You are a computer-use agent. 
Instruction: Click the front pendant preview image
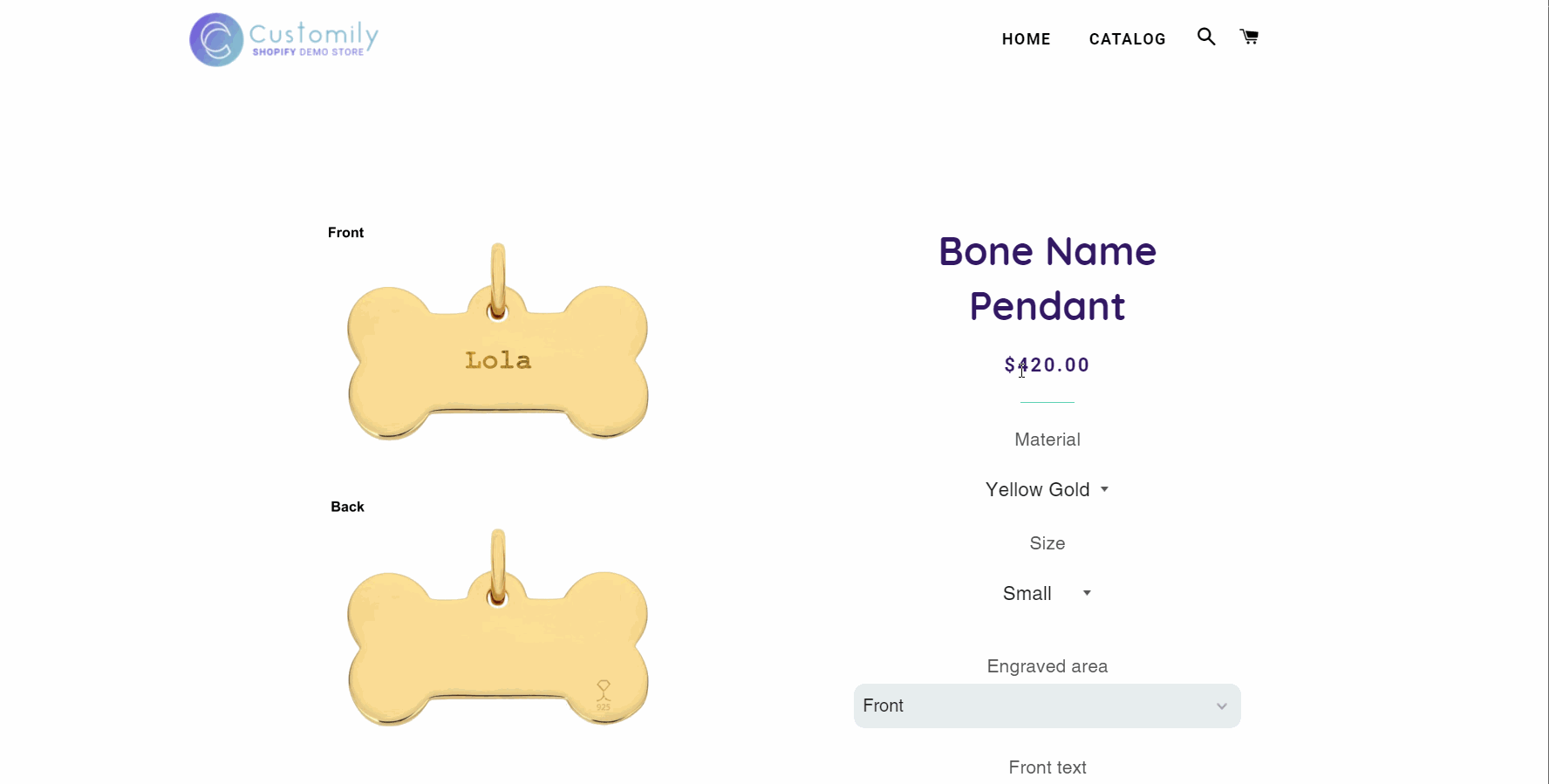498,349
